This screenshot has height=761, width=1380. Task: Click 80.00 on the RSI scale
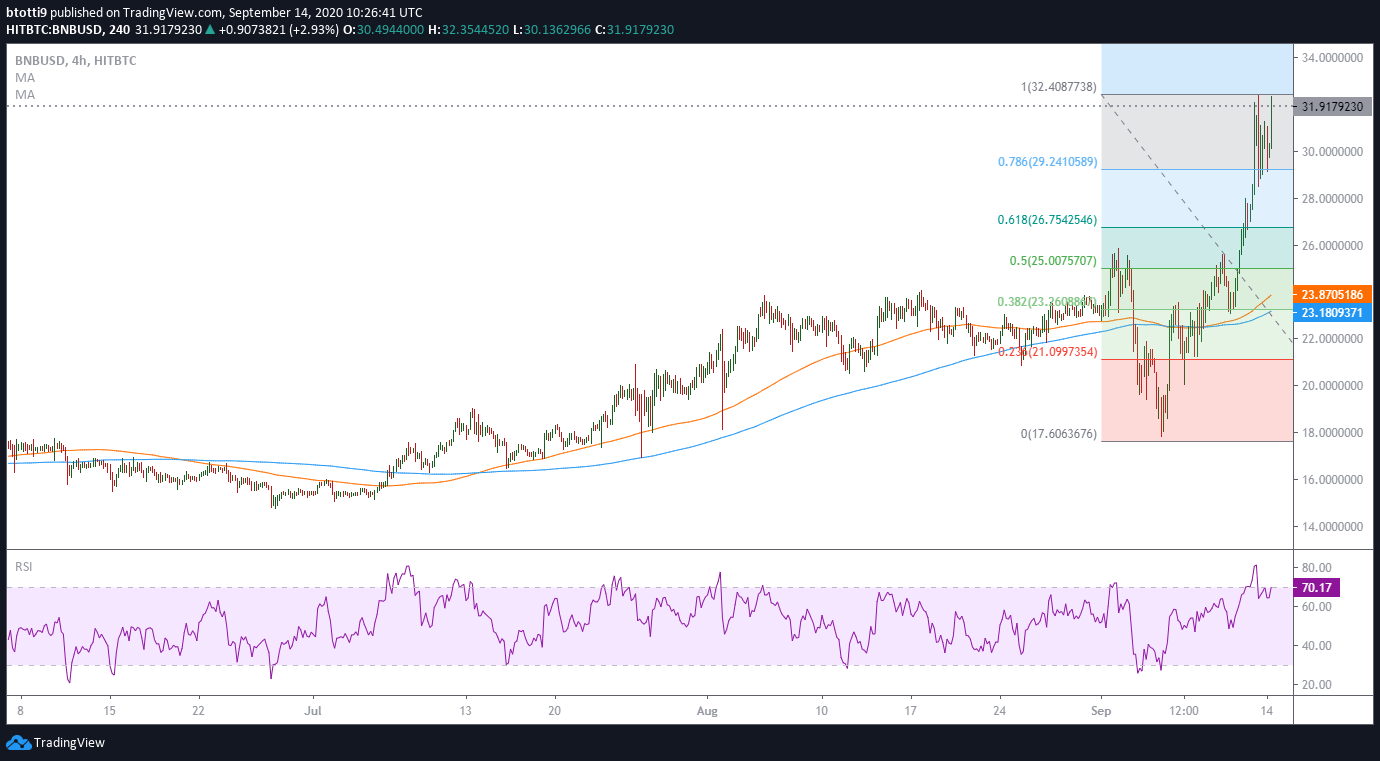[1316, 568]
